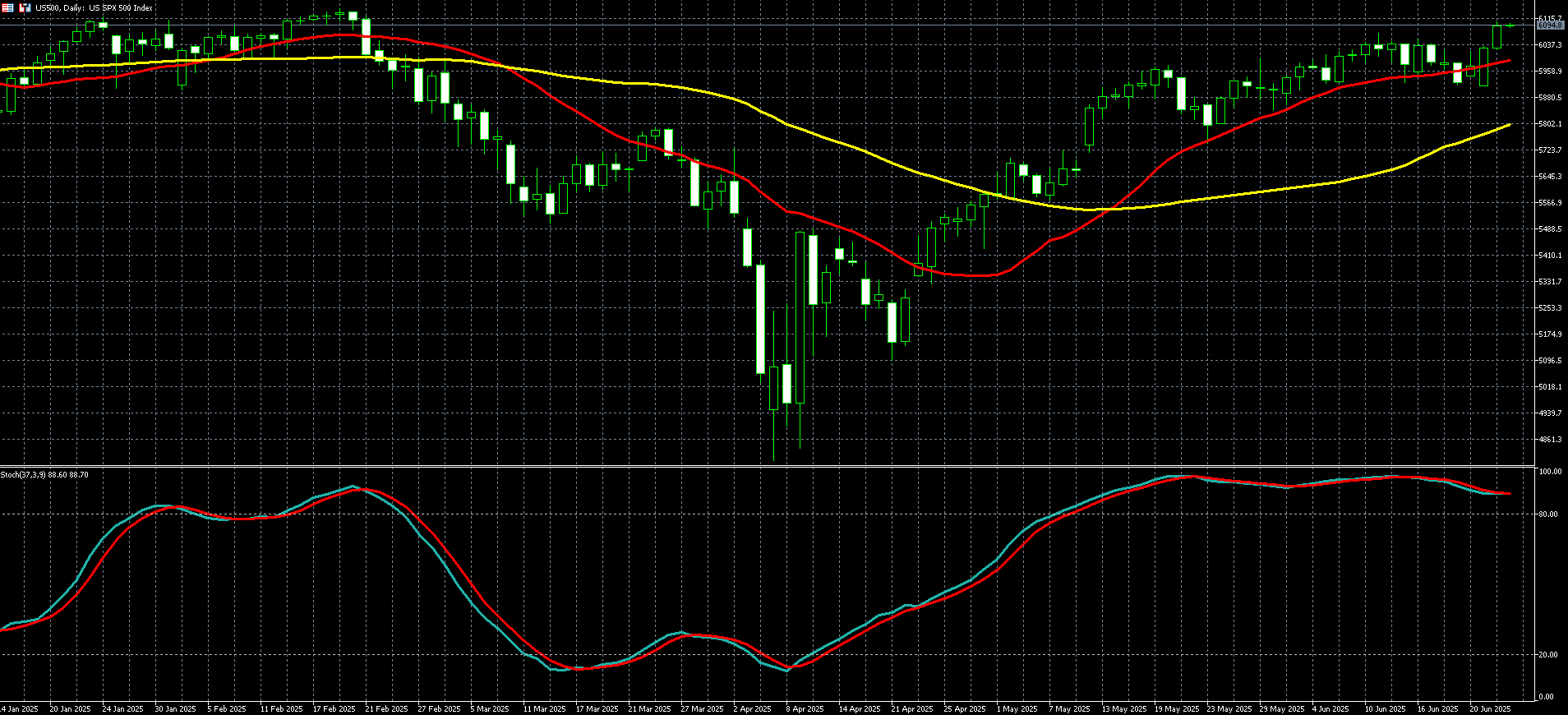Click the 5802.1 price axis label

tap(1550, 124)
